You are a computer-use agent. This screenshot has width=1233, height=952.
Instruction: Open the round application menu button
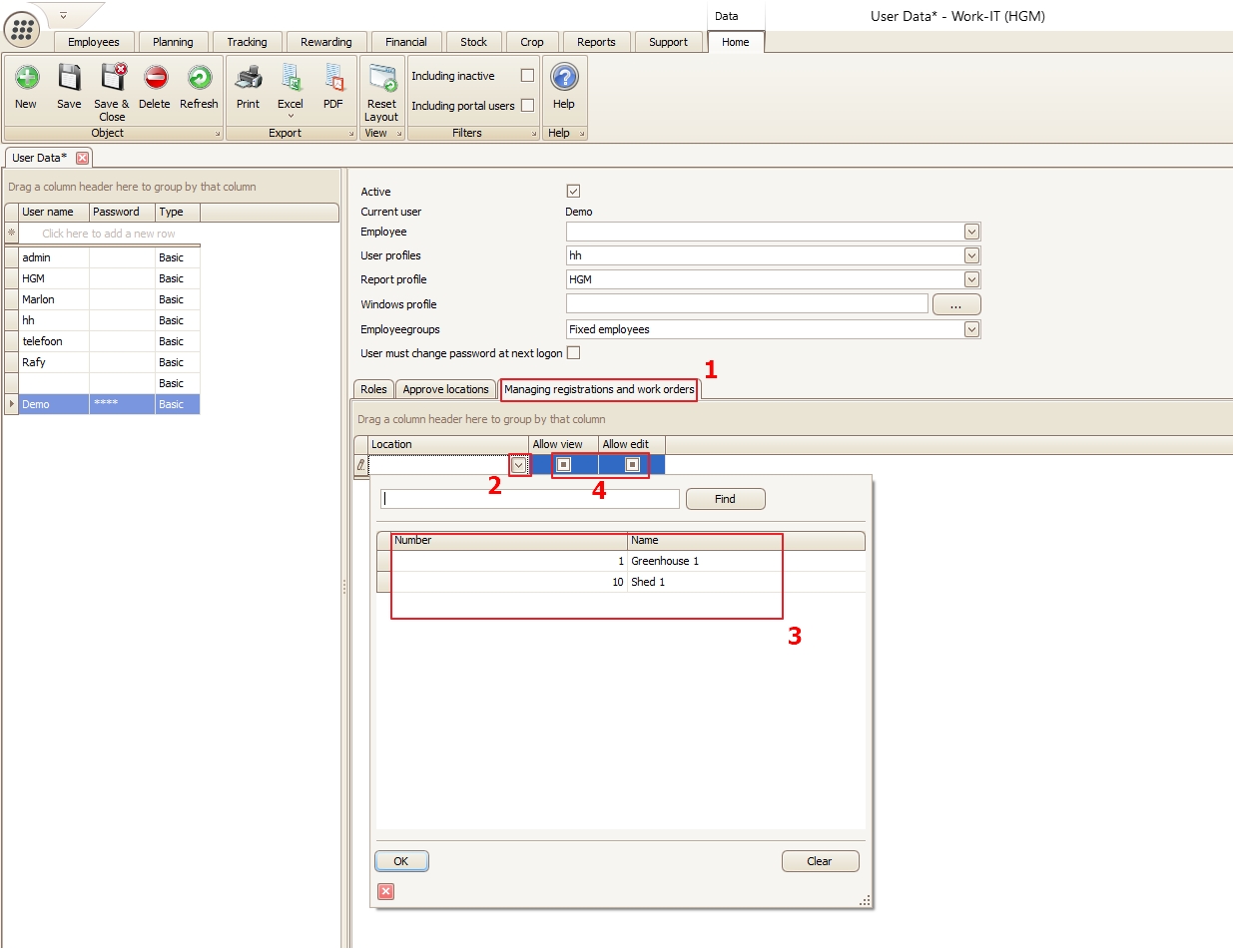pyautogui.click(x=22, y=29)
